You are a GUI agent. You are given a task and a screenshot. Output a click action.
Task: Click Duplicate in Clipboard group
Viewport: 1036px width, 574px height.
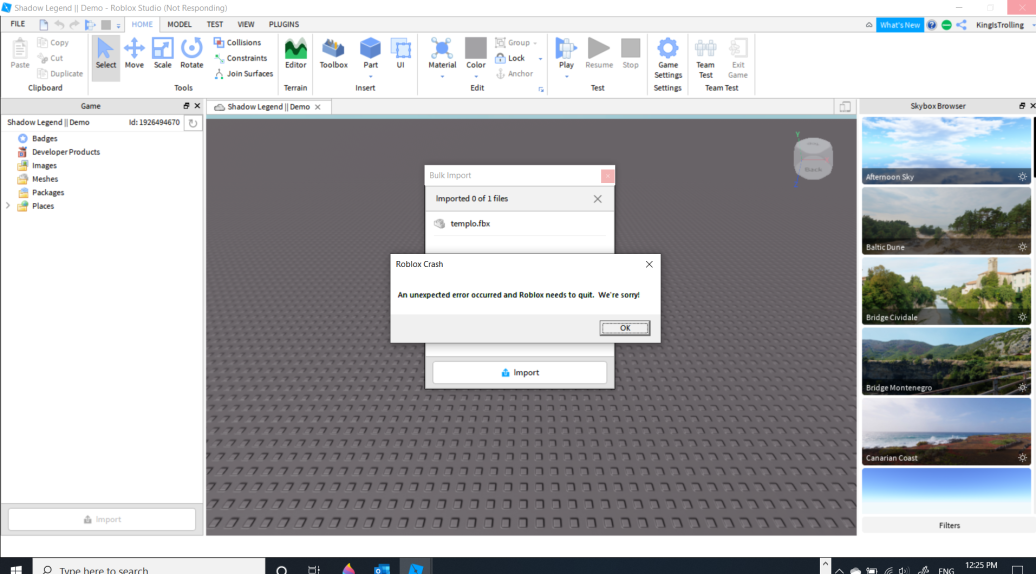click(x=60, y=73)
